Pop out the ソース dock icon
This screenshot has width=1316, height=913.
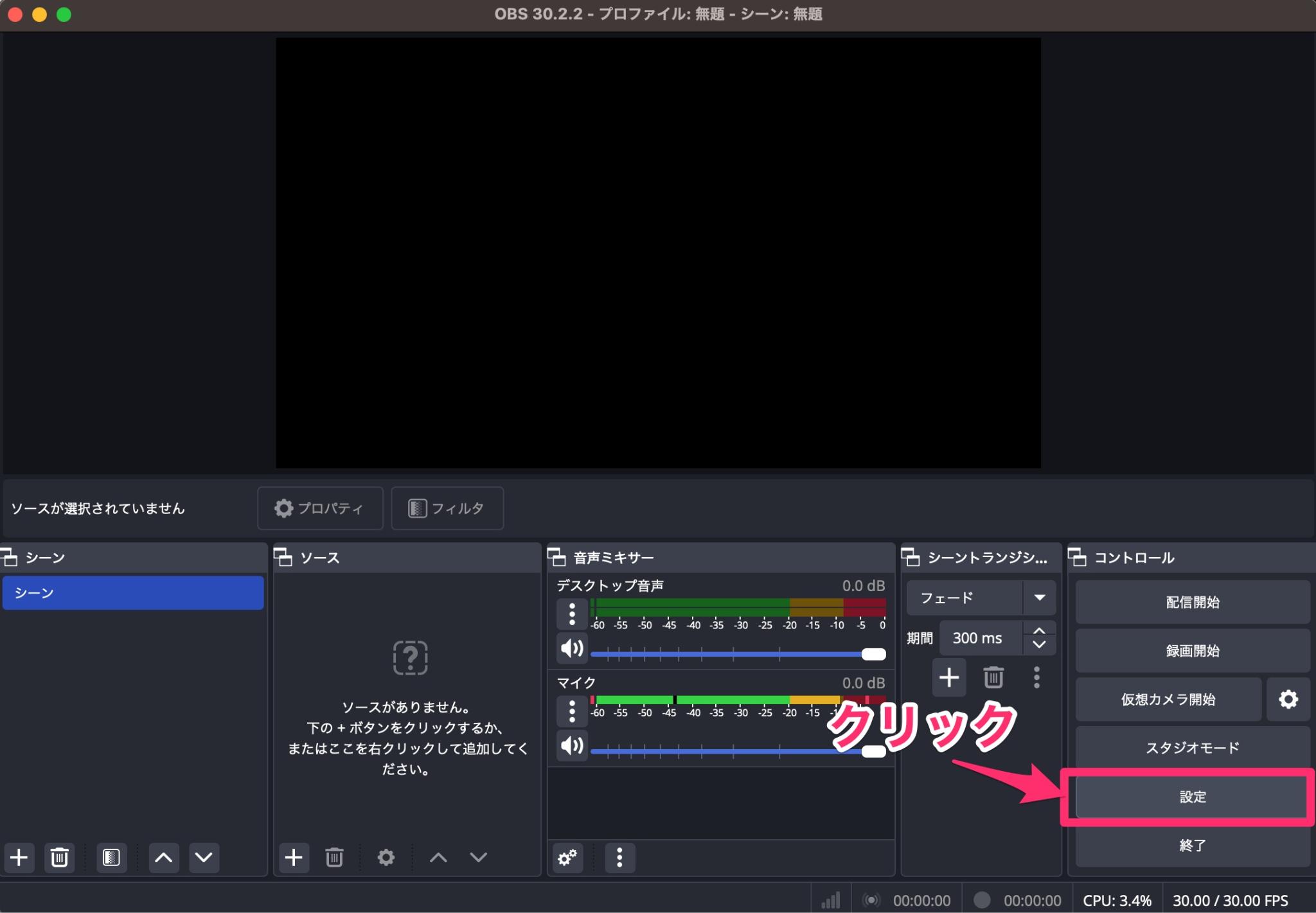pyautogui.click(x=283, y=557)
